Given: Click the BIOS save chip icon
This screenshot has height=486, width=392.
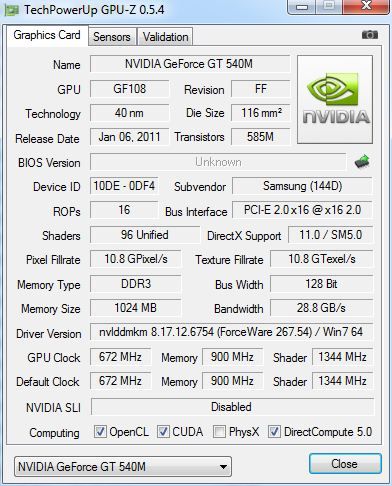Looking at the screenshot, I should tap(362, 162).
